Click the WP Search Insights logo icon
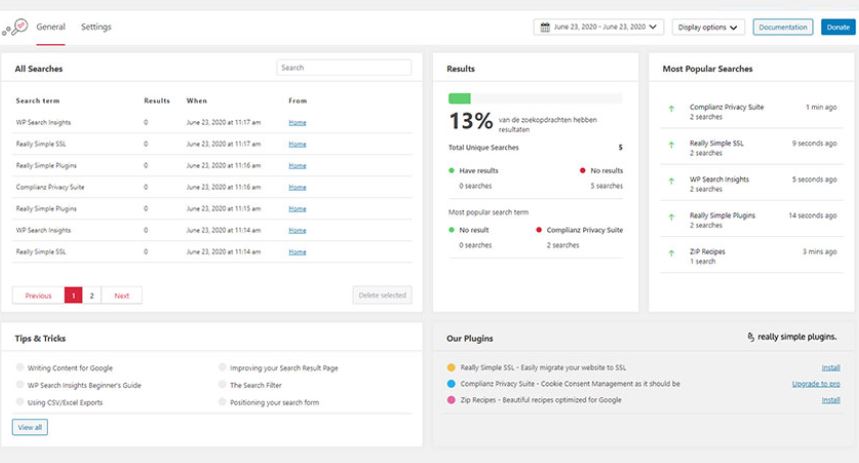Screen dimensions: 859x463 click(15, 27)
